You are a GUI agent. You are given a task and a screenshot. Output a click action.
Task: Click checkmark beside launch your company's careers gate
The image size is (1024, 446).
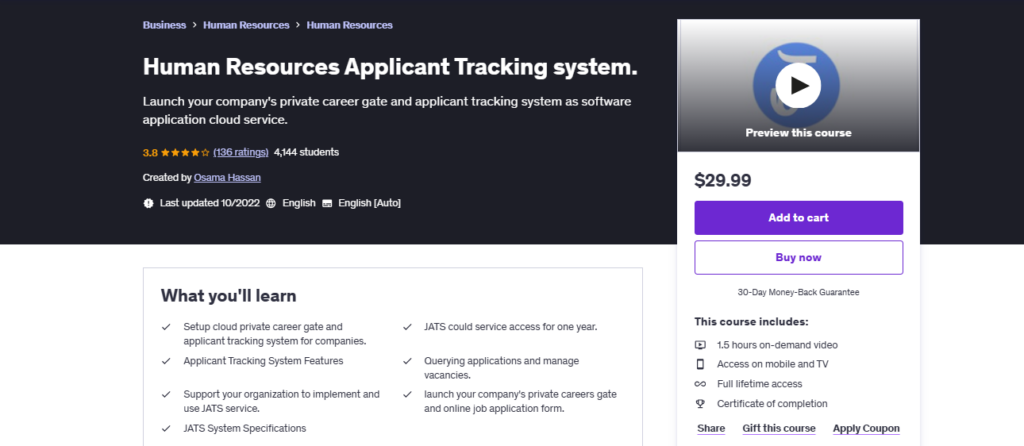click(408, 395)
